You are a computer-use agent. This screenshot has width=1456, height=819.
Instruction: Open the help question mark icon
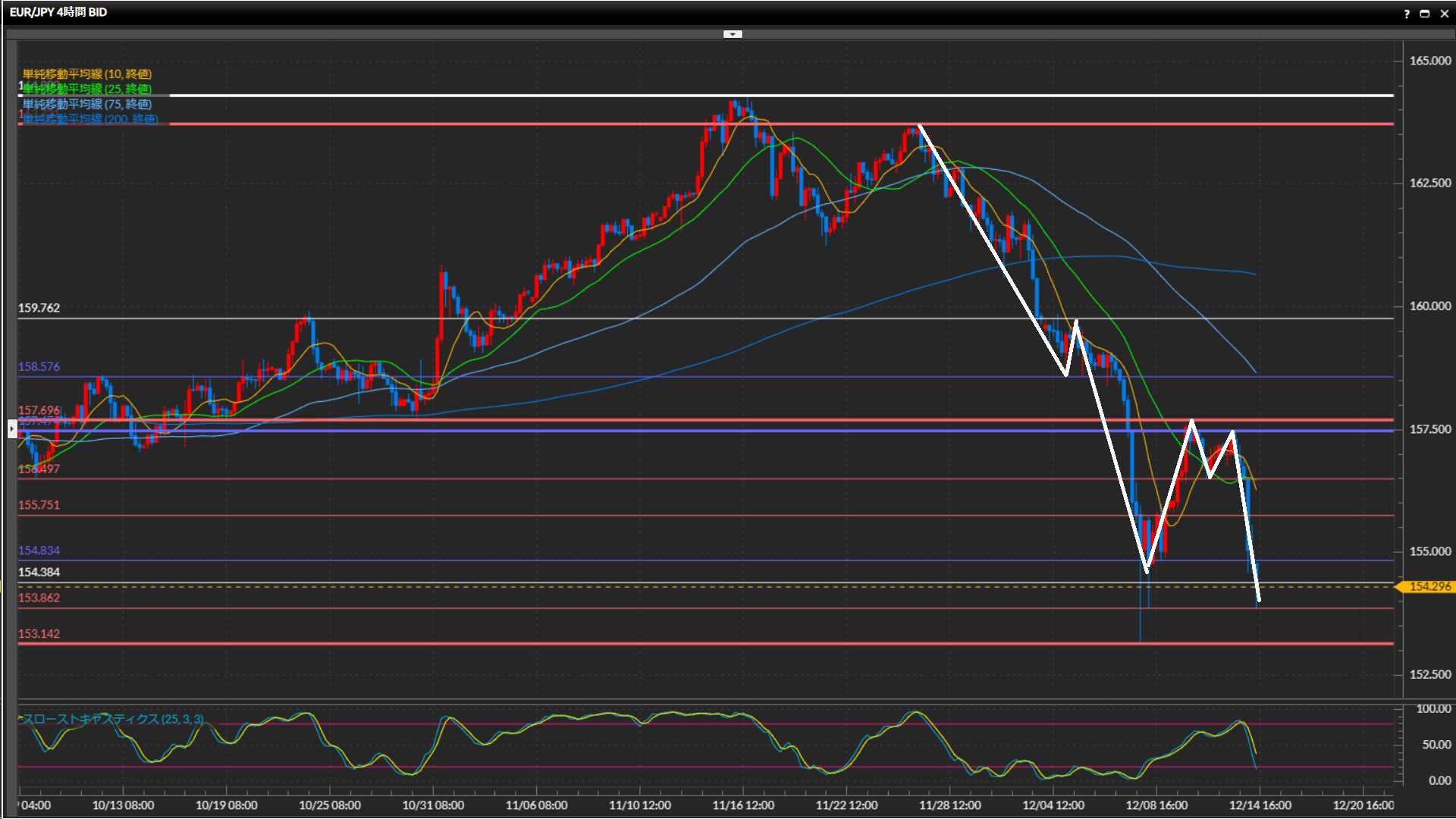point(1407,14)
